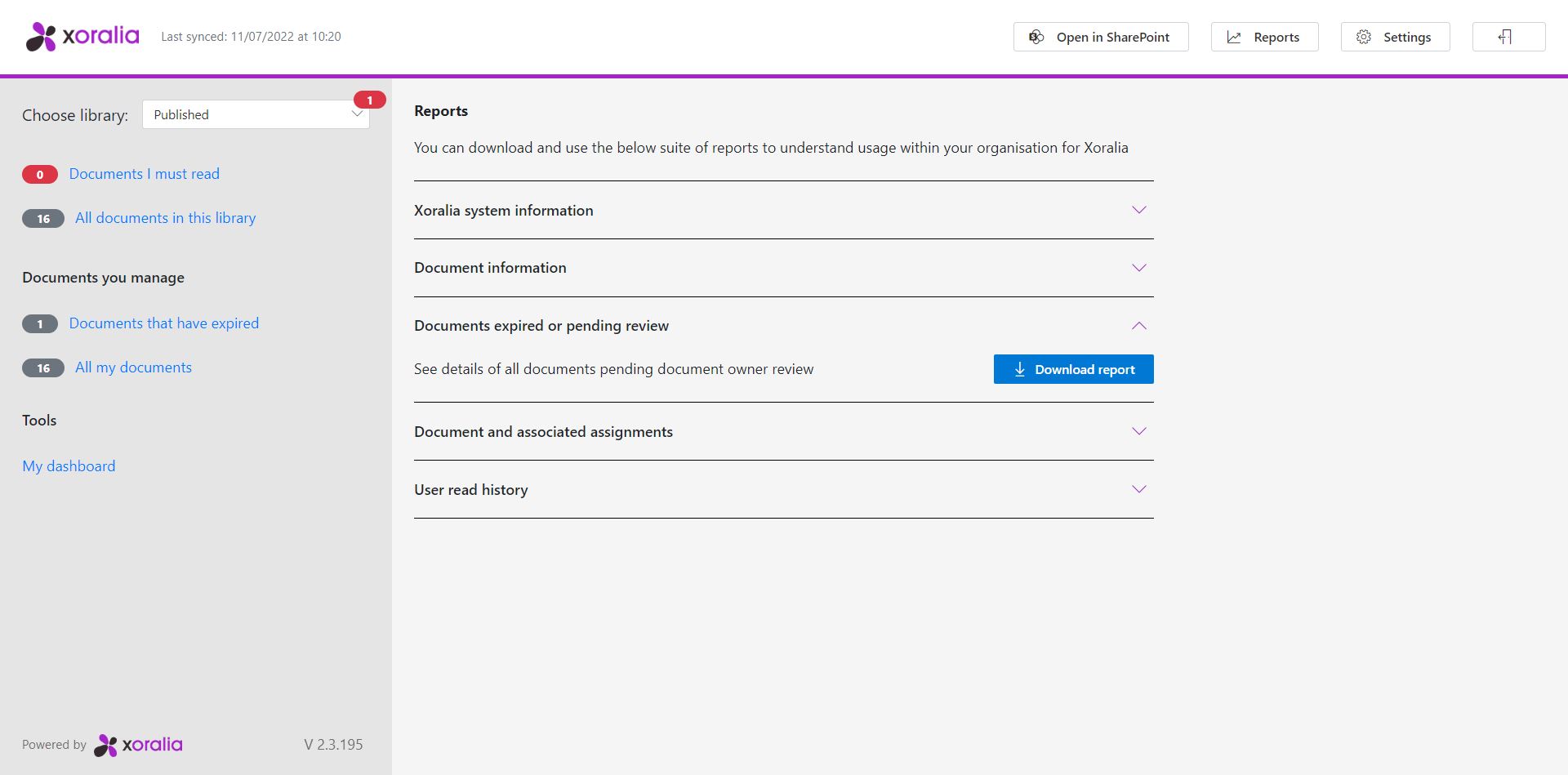The height and width of the screenshot is (775, 1568).
Task: Expand Document and associated assignments chevron
Action: click(x=1139, y=431)
